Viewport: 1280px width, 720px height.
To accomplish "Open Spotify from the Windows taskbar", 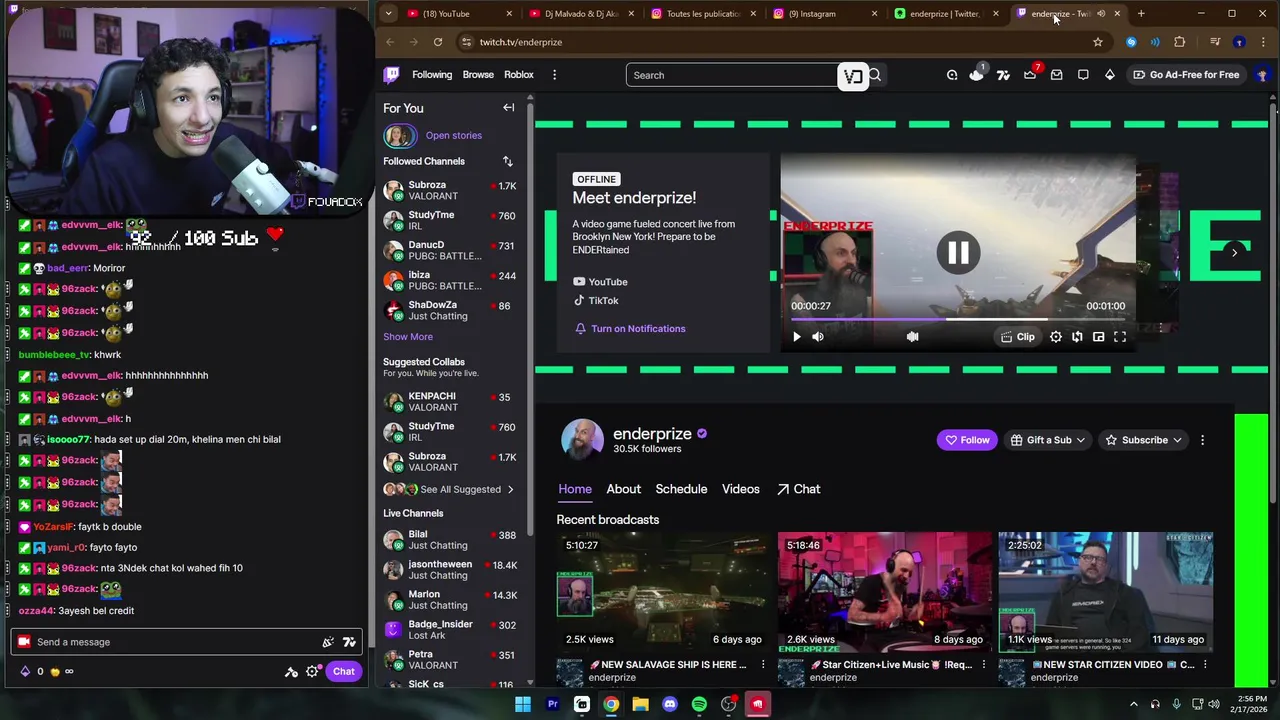I will [x=699, y=704].
